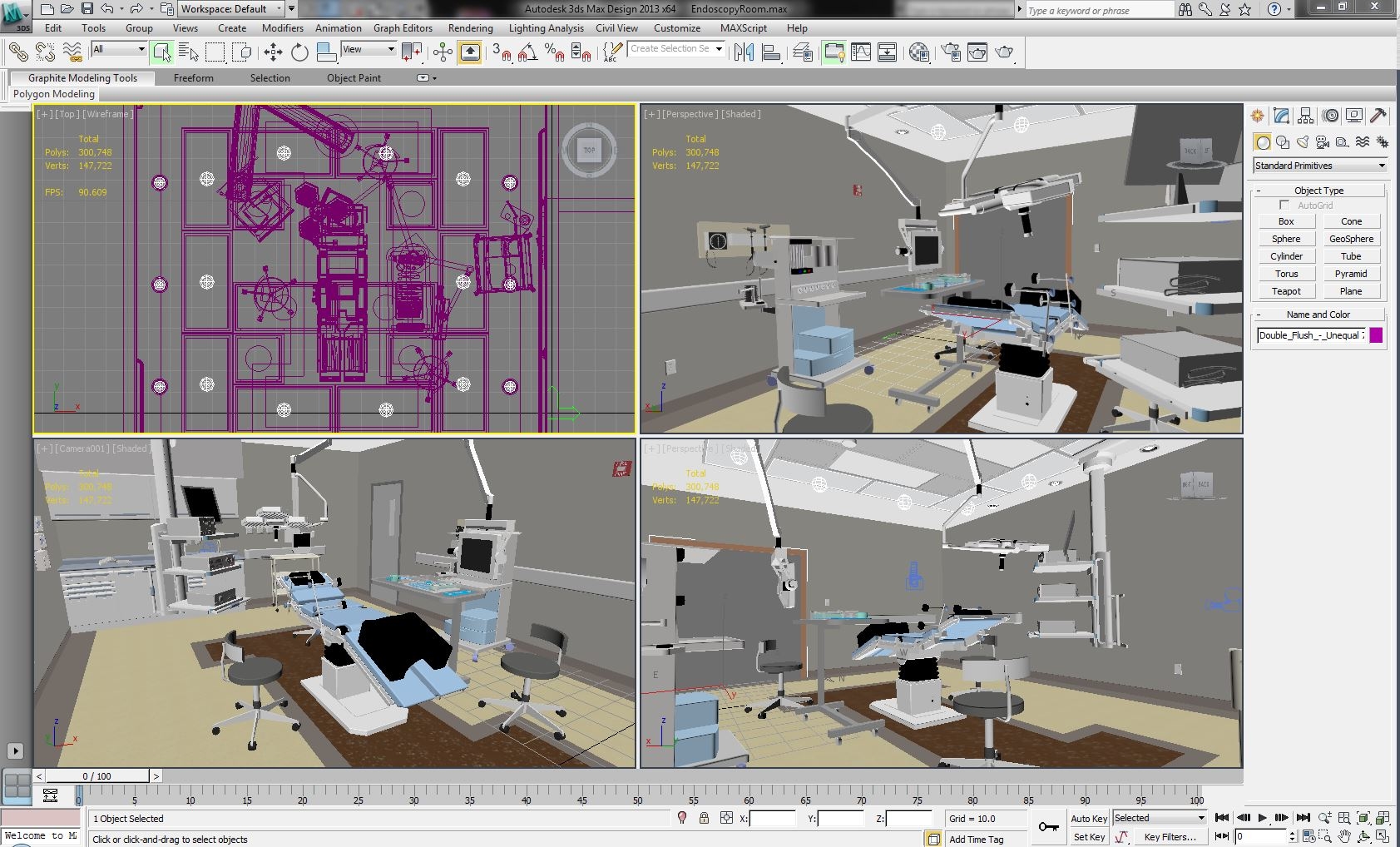Select the Select and Move tool
Viewport: 1400px width, 847px height.
point(273,52)
